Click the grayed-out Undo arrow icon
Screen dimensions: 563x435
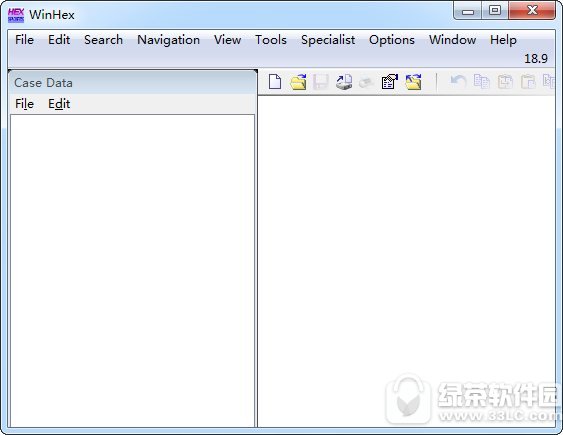tap(459, 81)
